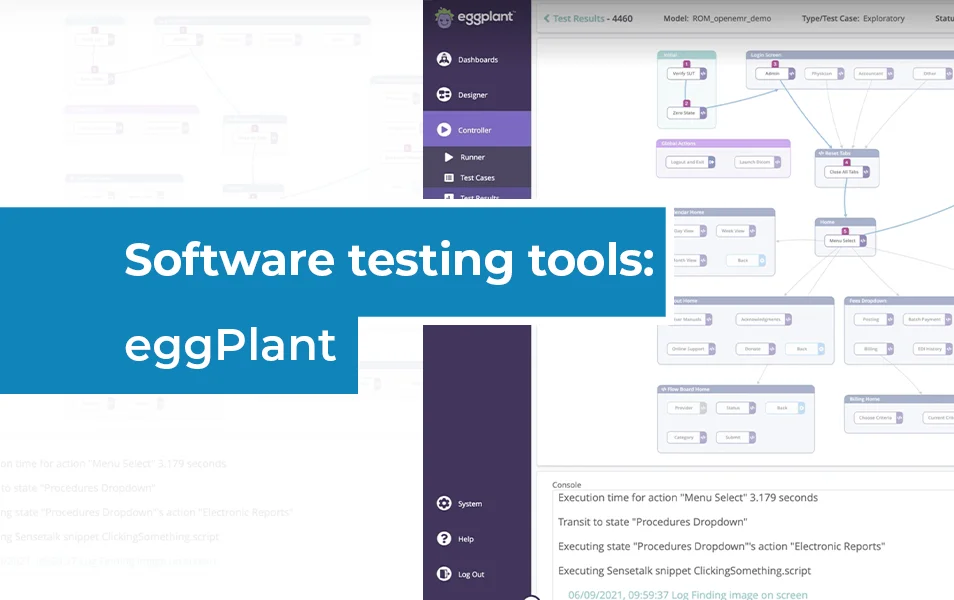The width and height of the screenshot is (954, 600).
Task: Click the code icon on the Submit action
Action: 751,437
